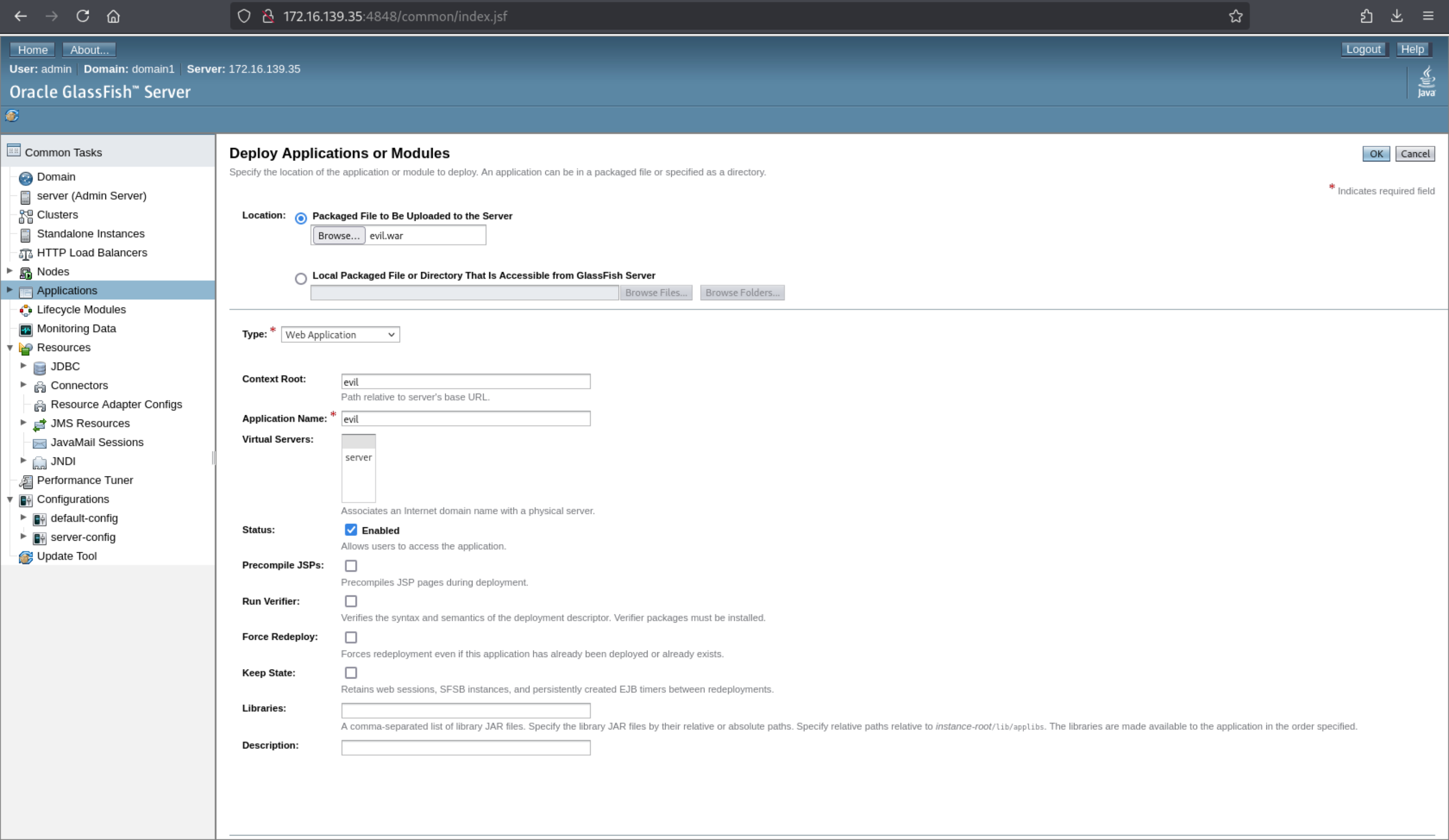Click the Lifecycle Modules icon
The image size is (1449, 840).
click(x=25, y=311)
